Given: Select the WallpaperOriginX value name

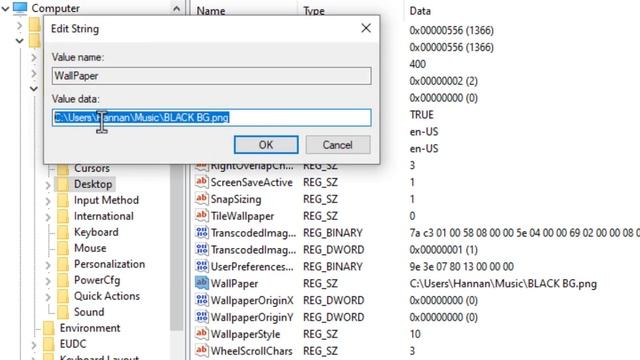Looking at the screenshot, I should (252, 300).
